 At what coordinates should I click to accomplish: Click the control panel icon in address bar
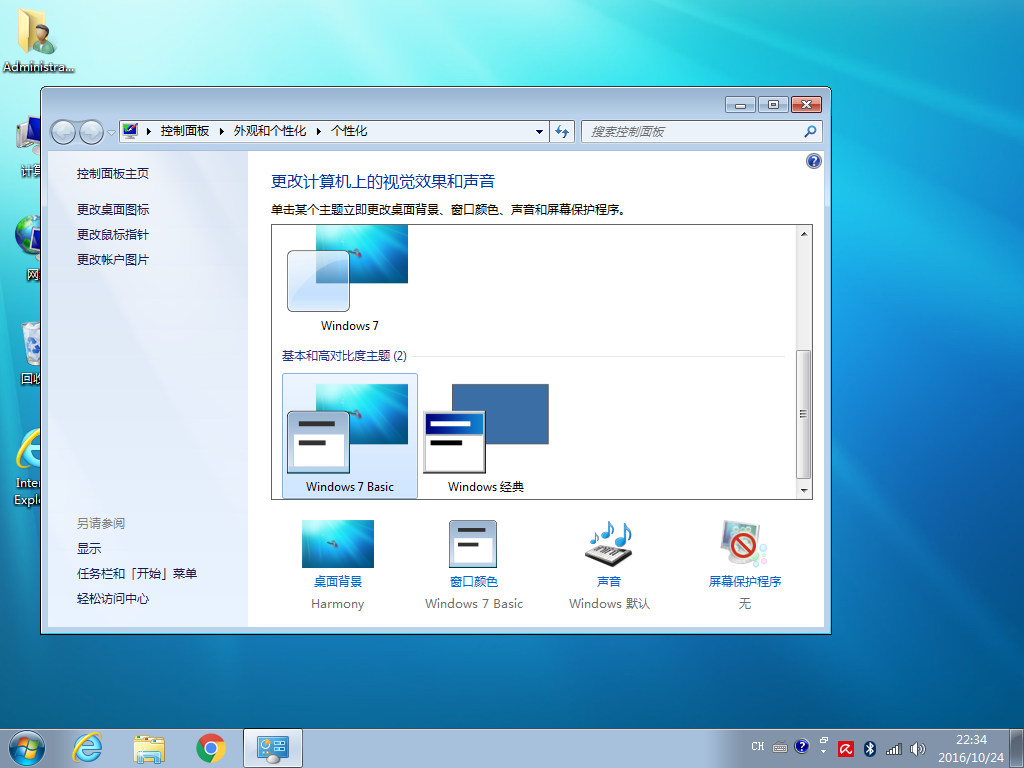click(130, 131)
